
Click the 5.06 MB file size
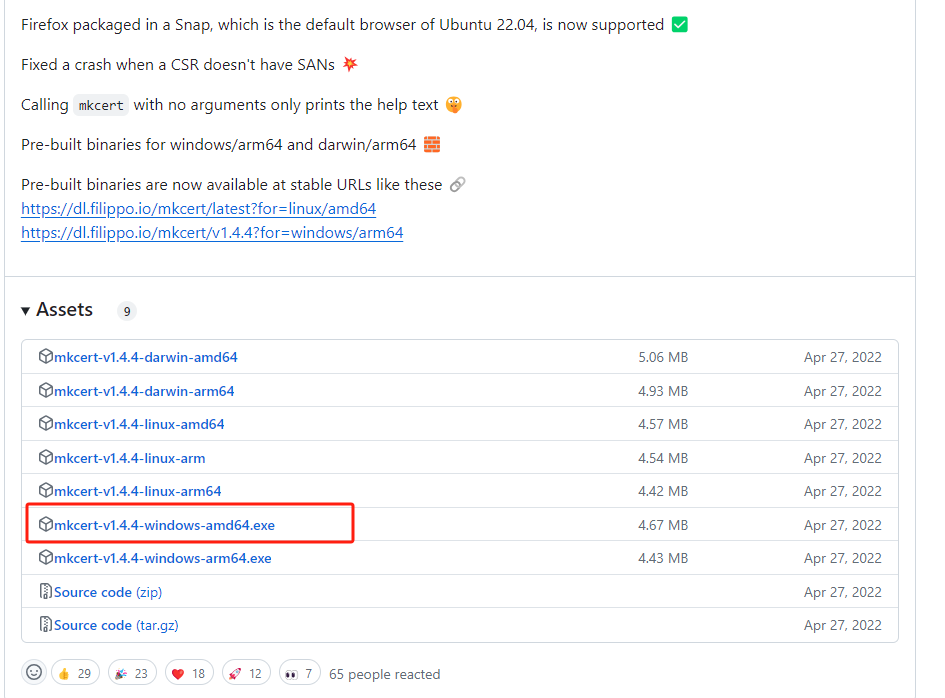point(663,357)
